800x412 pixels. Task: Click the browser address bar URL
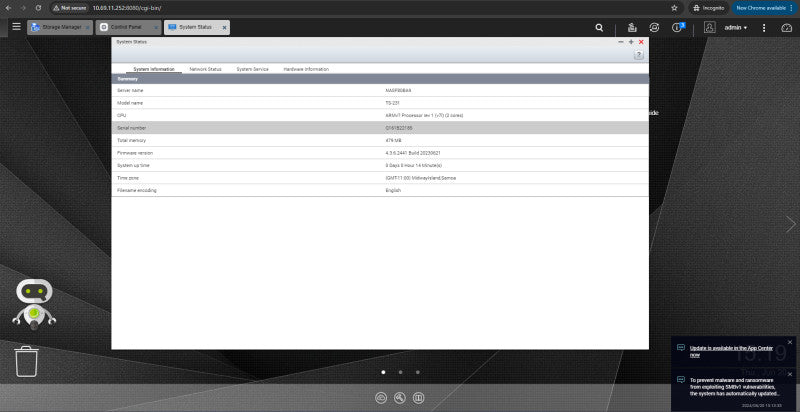tap(127, 9)
